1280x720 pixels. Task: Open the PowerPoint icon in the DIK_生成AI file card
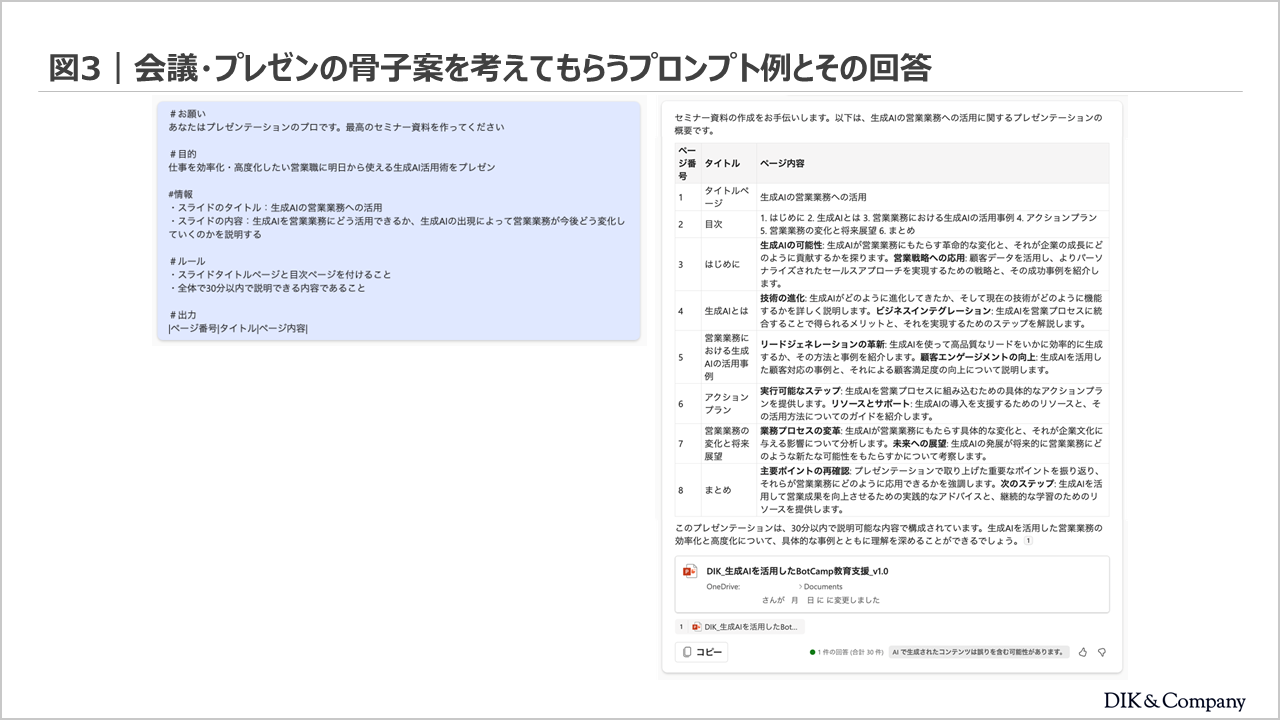point(689,572)
